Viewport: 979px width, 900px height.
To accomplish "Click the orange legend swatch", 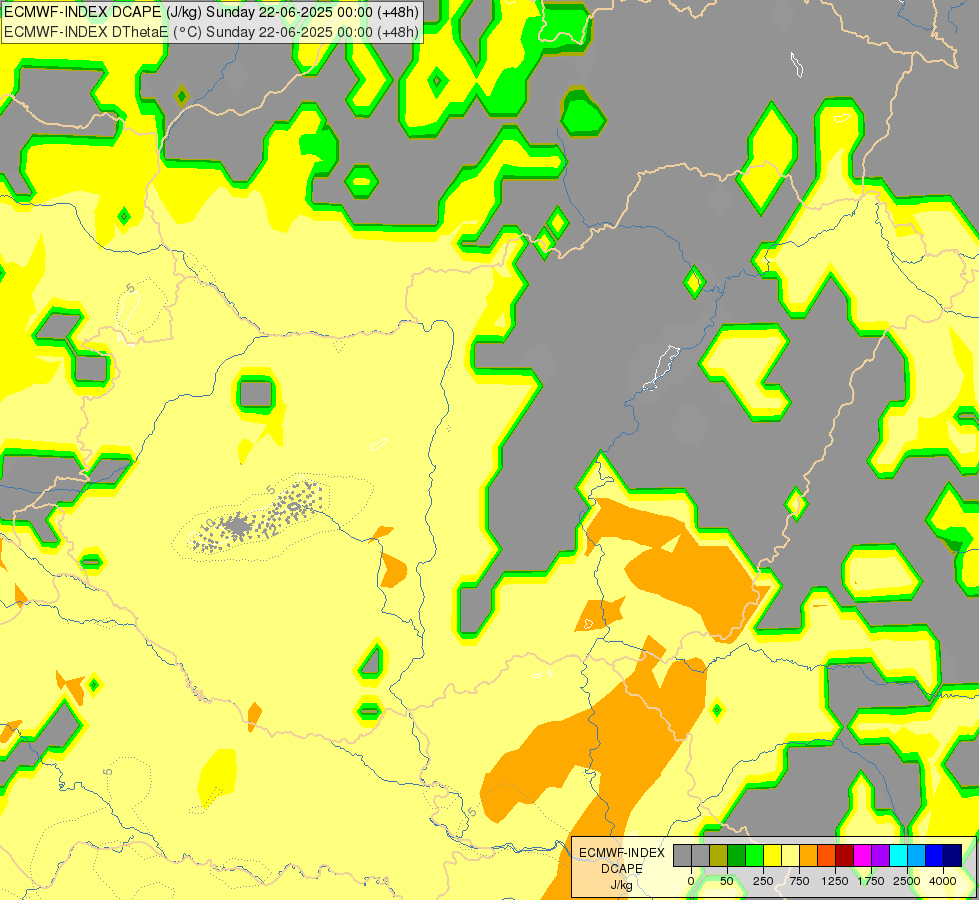I will click(x=808, y=855).
